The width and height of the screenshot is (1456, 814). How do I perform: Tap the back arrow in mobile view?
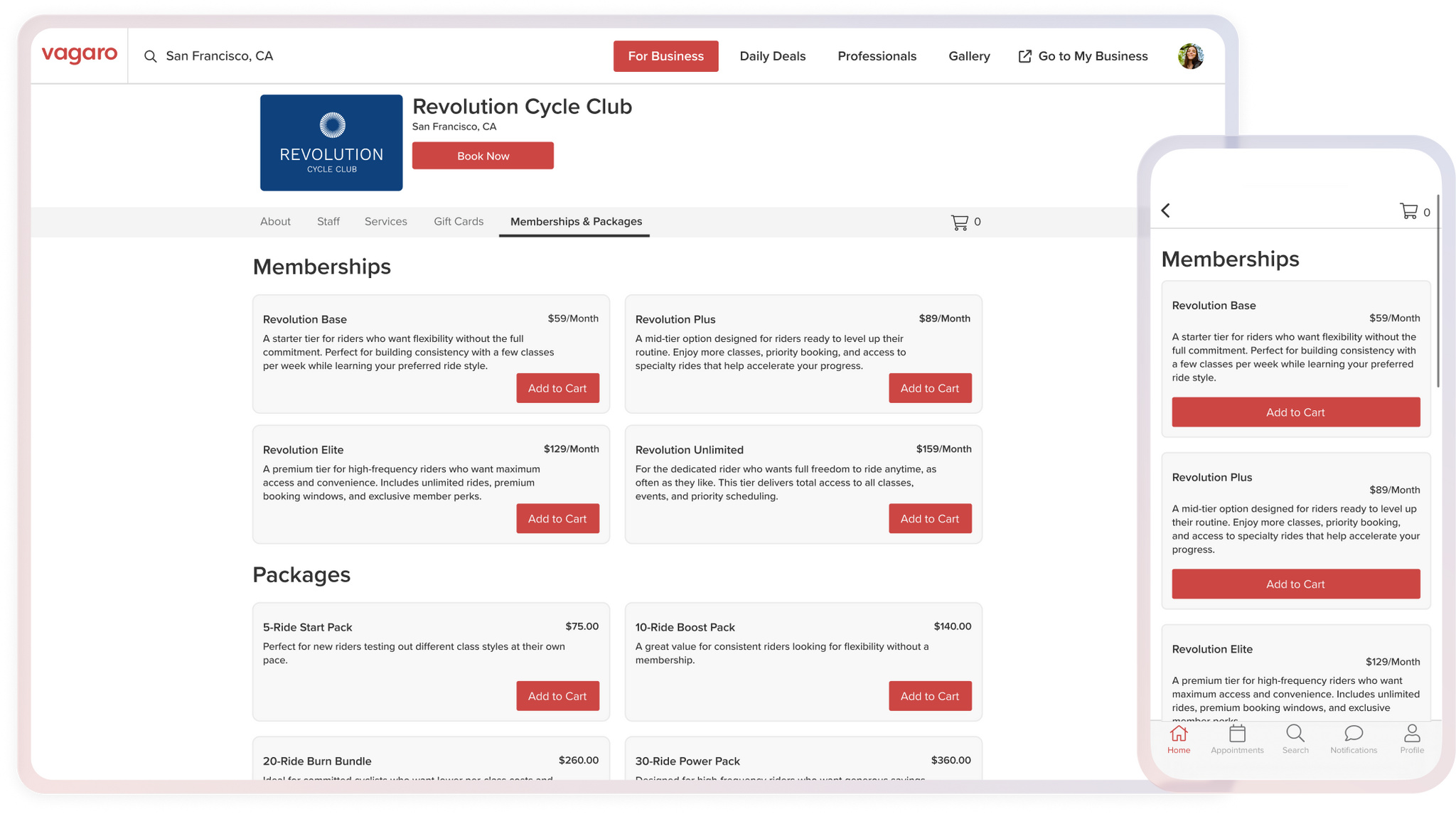(1166, 210)
